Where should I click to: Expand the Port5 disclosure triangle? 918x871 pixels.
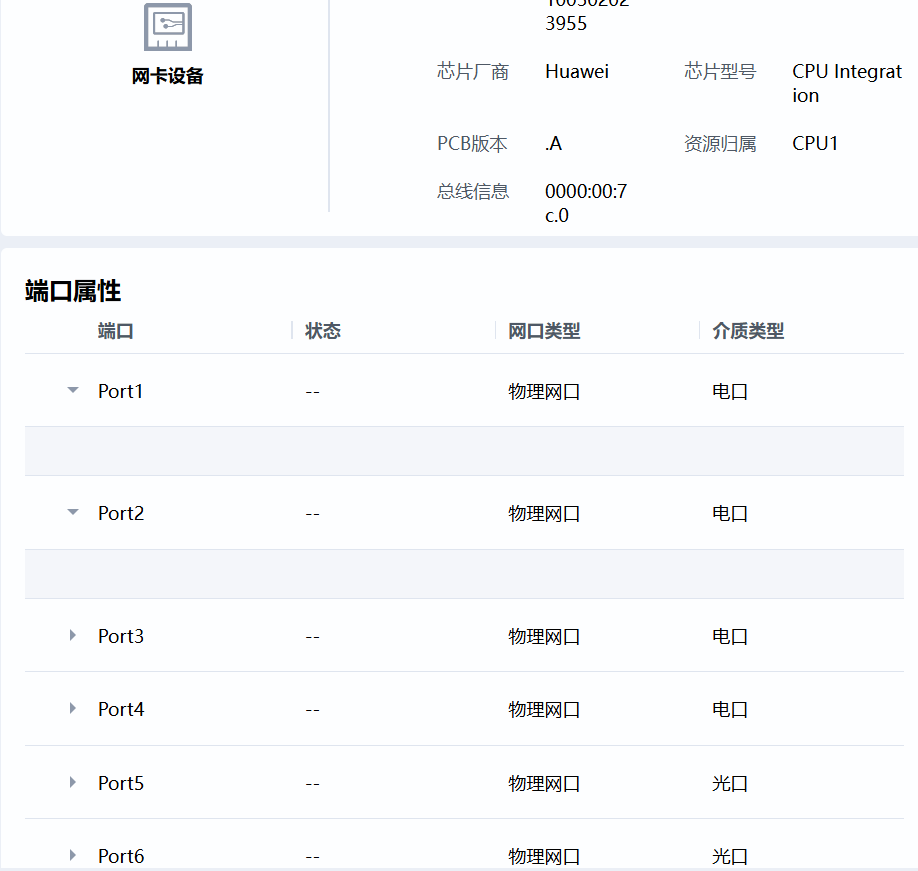73,783
